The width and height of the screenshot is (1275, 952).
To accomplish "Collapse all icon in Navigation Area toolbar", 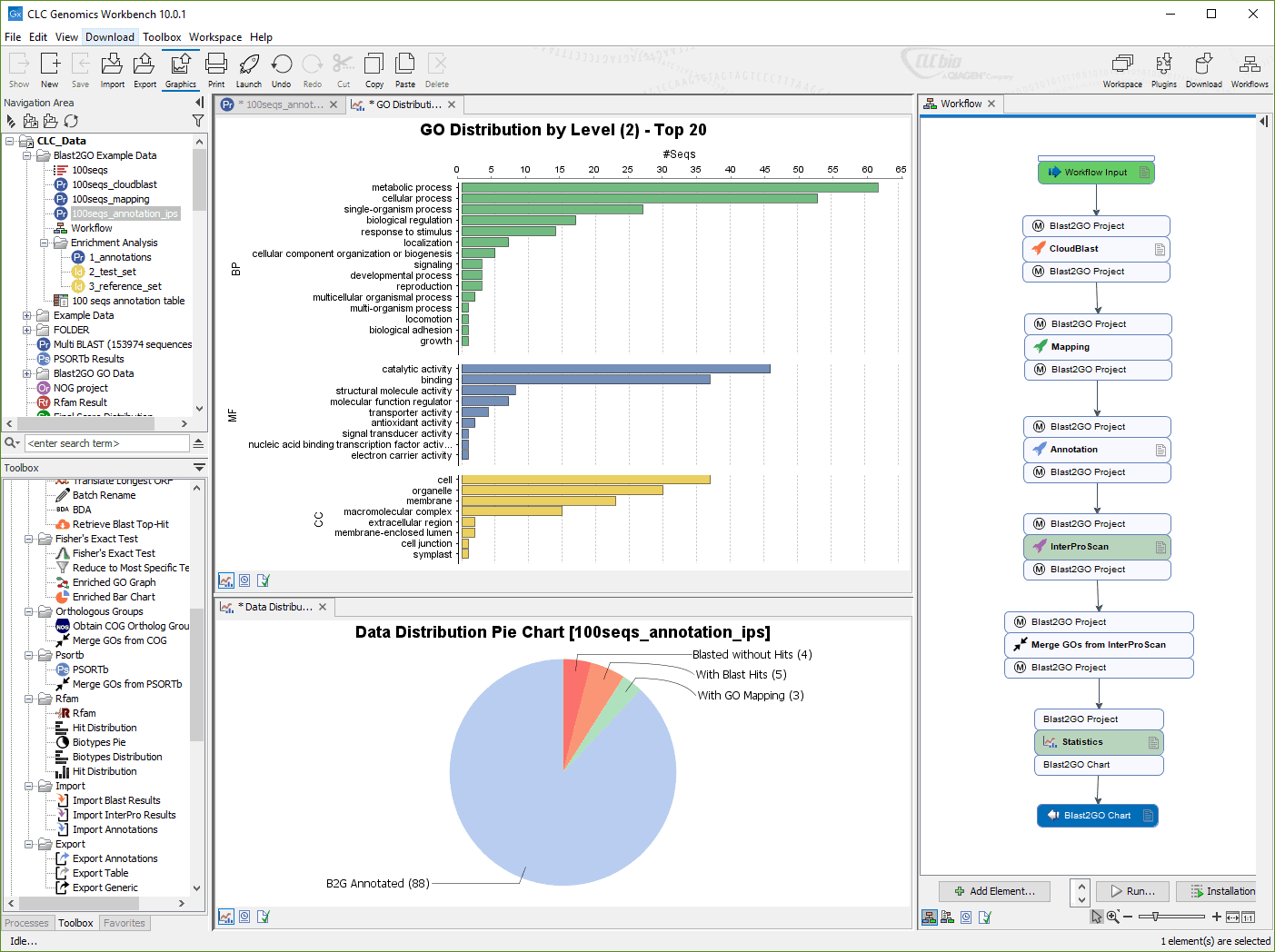I will click(x=11, y=121).
